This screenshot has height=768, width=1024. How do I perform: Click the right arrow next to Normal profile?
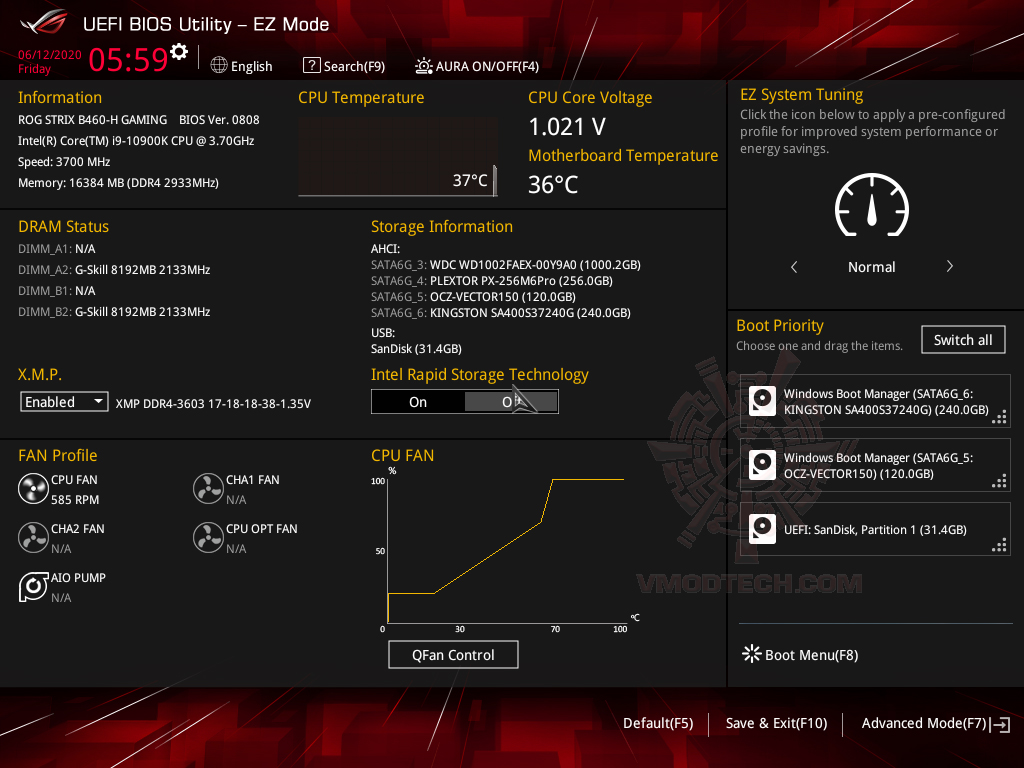(948, 267)
